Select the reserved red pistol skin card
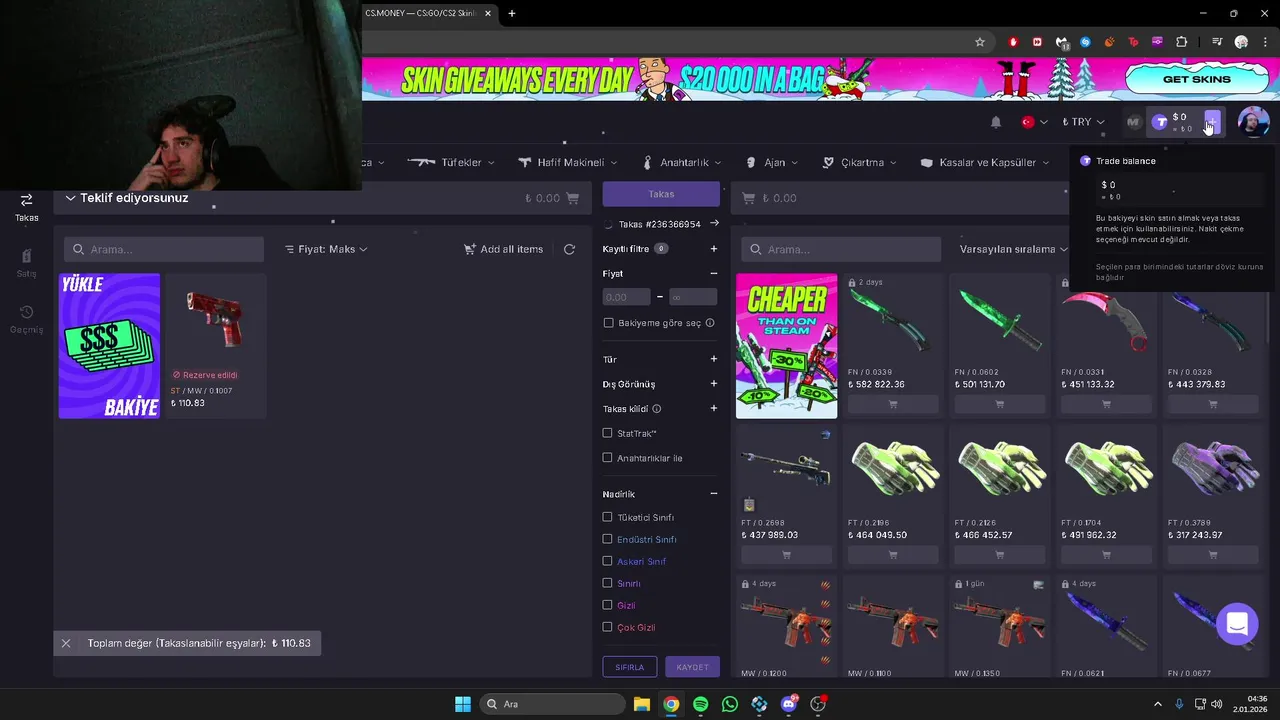This screenshot has height=720, width=1280. (x=215, y=346)
